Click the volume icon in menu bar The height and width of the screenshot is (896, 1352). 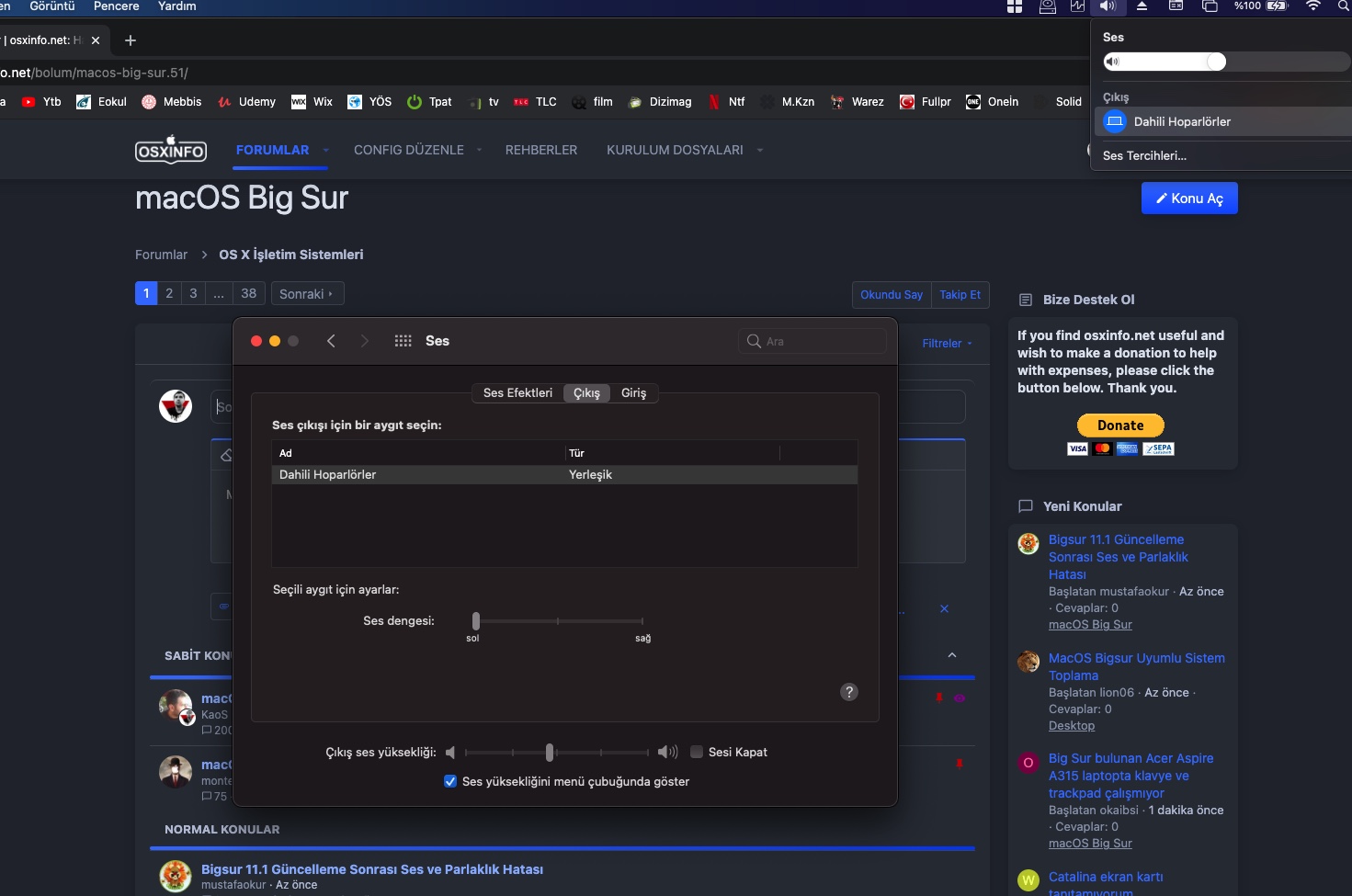pyautogui.click(x=1108, y=6)
